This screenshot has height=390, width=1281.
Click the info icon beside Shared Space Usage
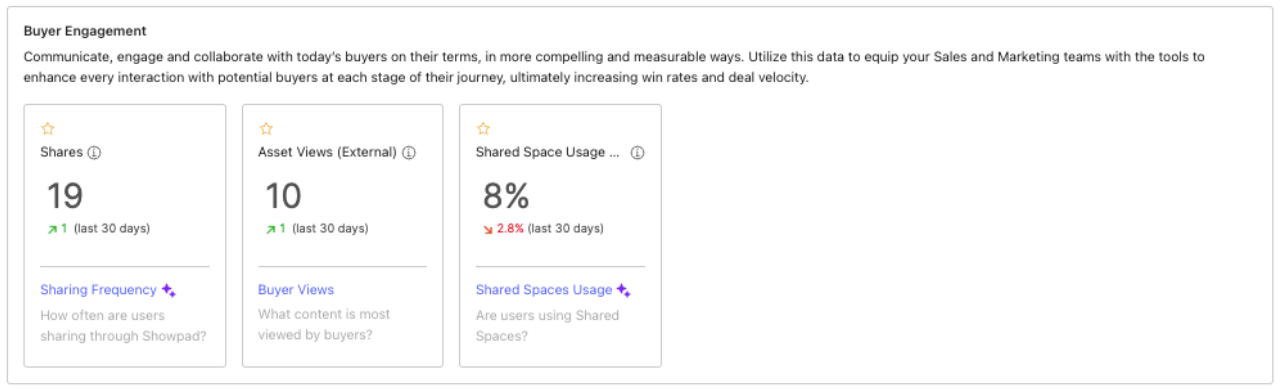click(x=637, y=153)
